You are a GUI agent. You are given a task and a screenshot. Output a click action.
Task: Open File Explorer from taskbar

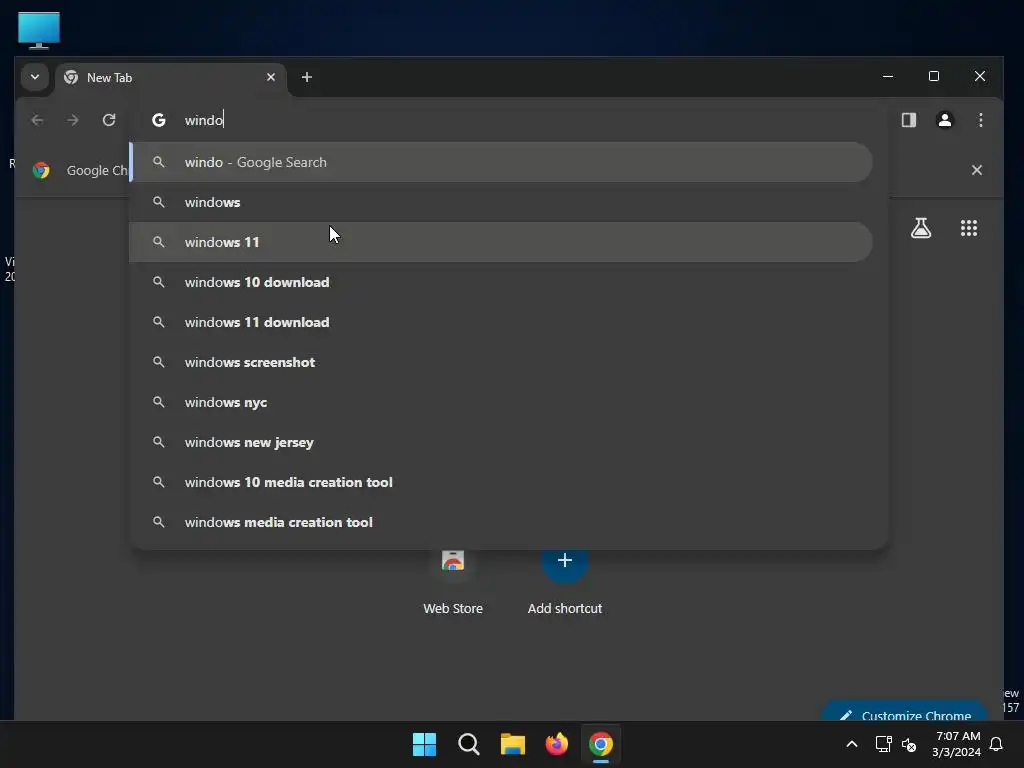pos(513,744)
